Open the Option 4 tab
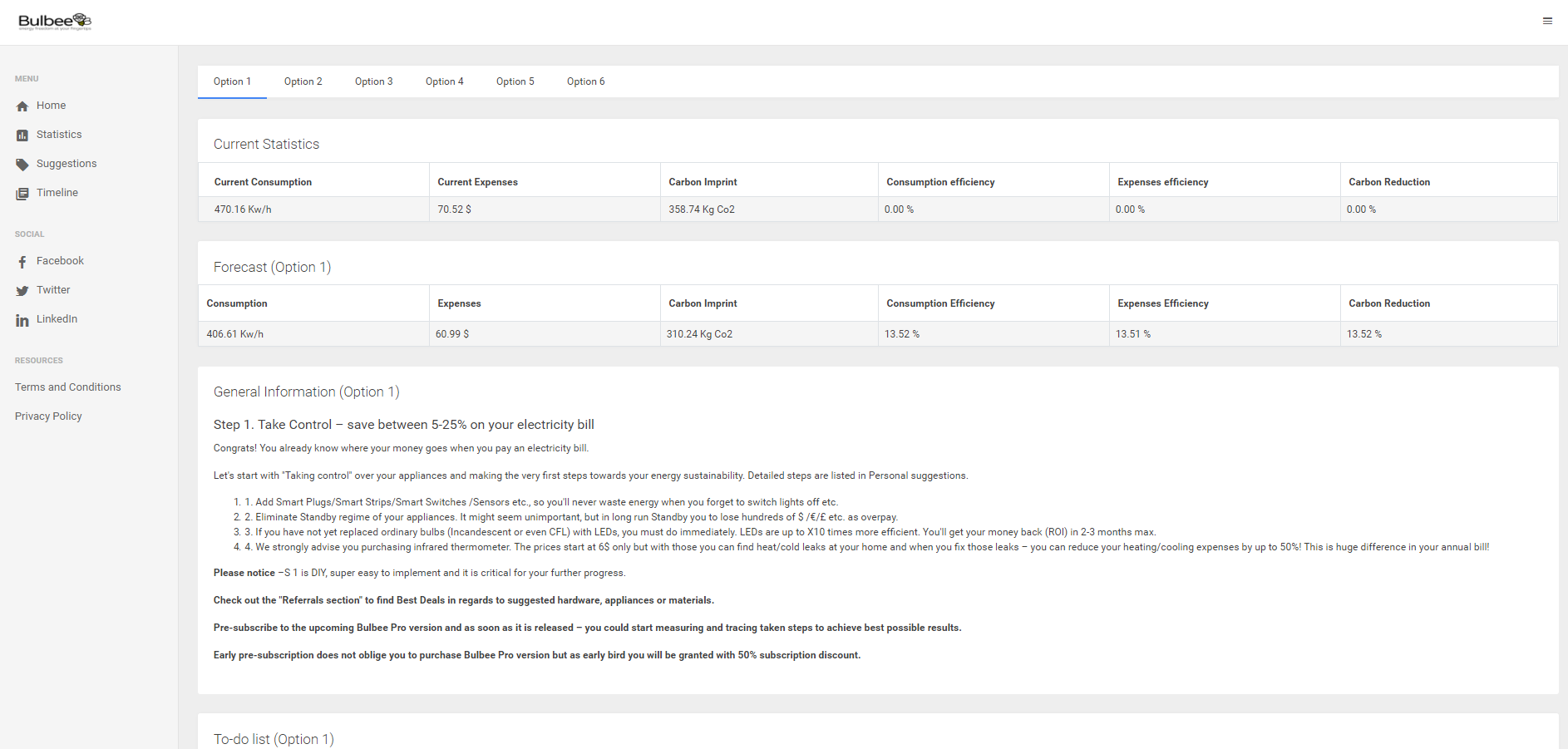The image size is (1568, 749). 444,81
